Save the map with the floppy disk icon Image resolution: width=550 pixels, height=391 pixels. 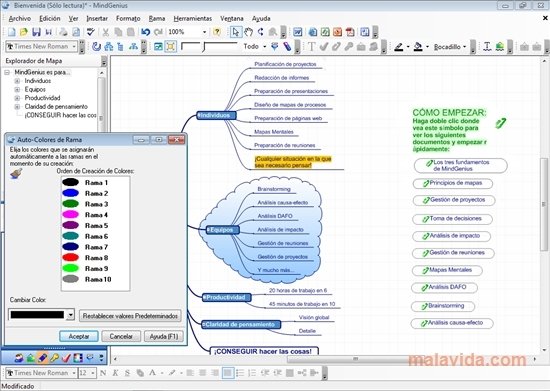click(x=36, y=32)
